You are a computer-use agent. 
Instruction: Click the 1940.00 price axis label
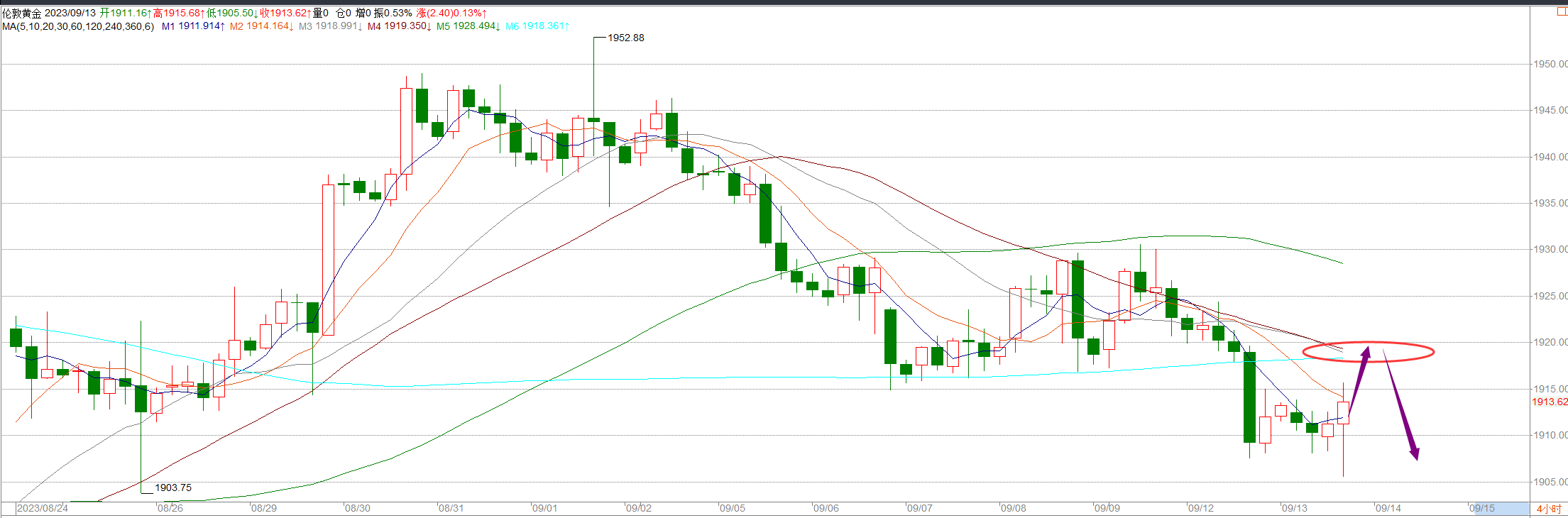coord(1550,157)
